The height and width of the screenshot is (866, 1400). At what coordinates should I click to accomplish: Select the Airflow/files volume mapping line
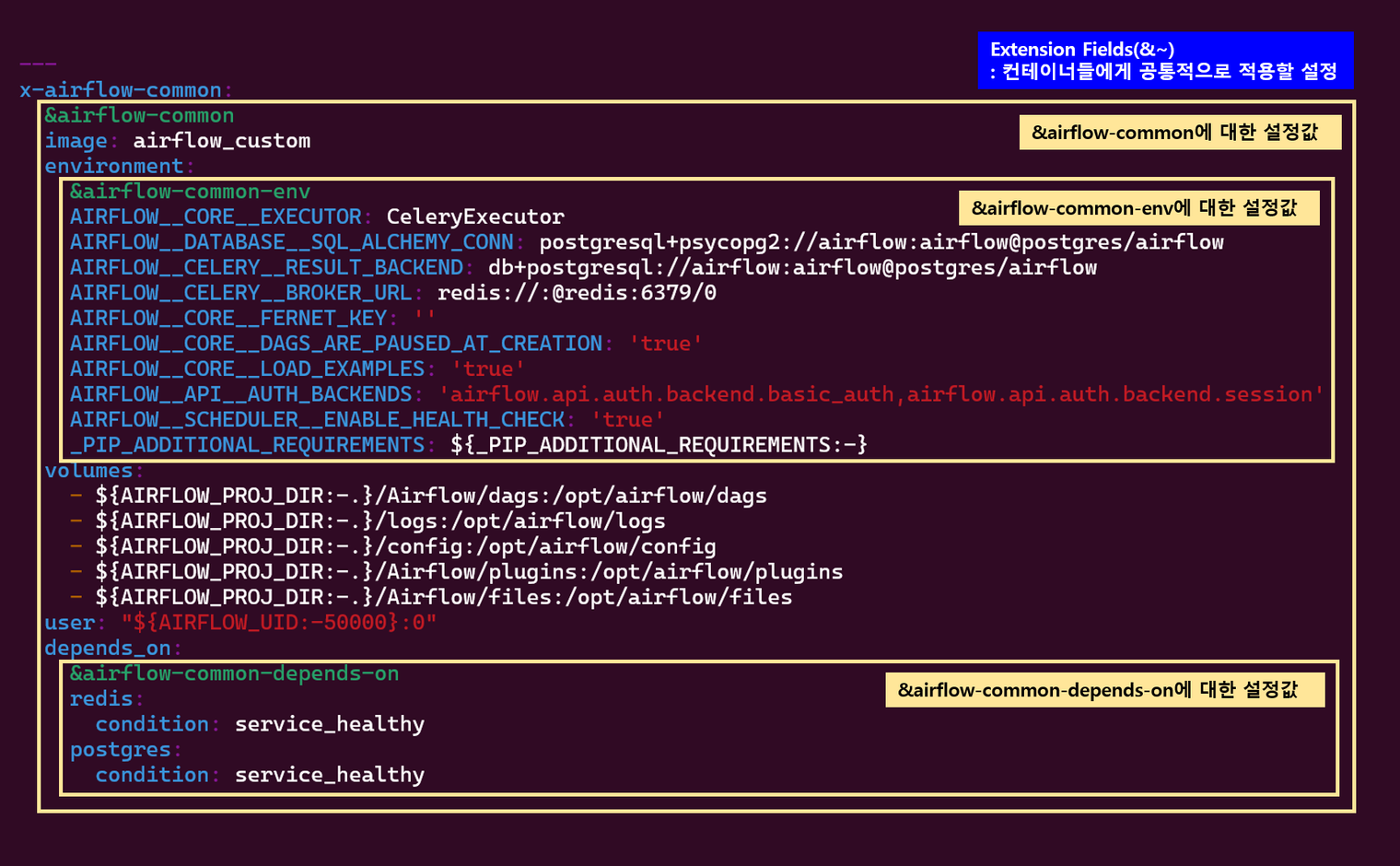pos(444,597)
